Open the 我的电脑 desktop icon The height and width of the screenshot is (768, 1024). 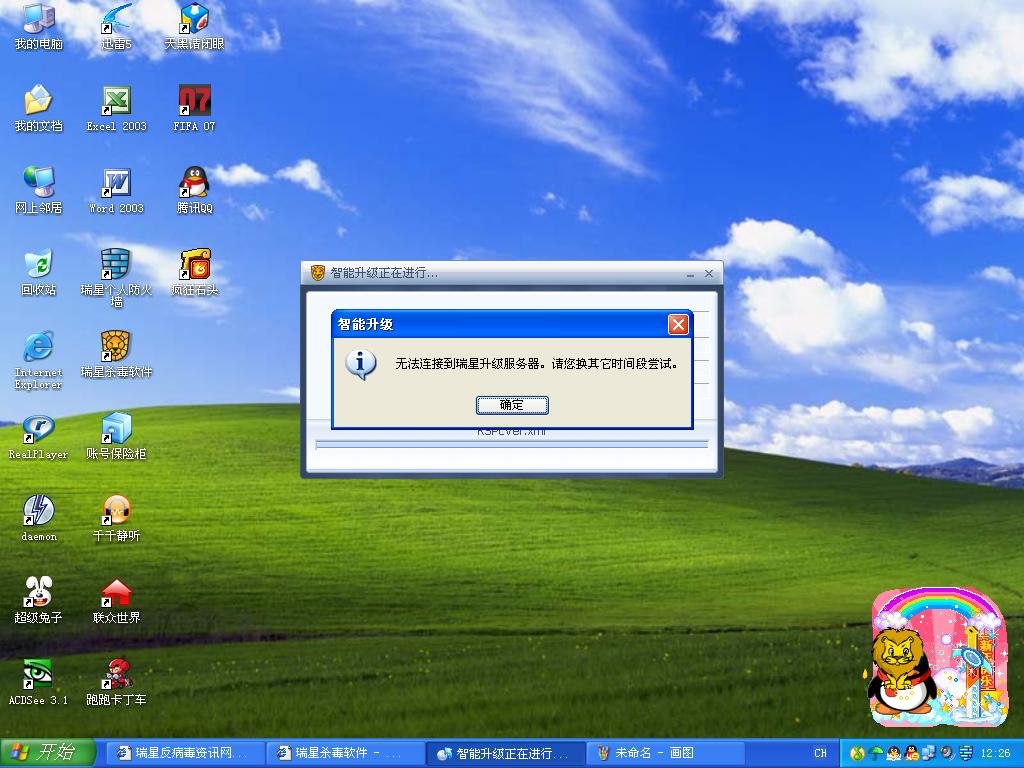click(39, 27)
